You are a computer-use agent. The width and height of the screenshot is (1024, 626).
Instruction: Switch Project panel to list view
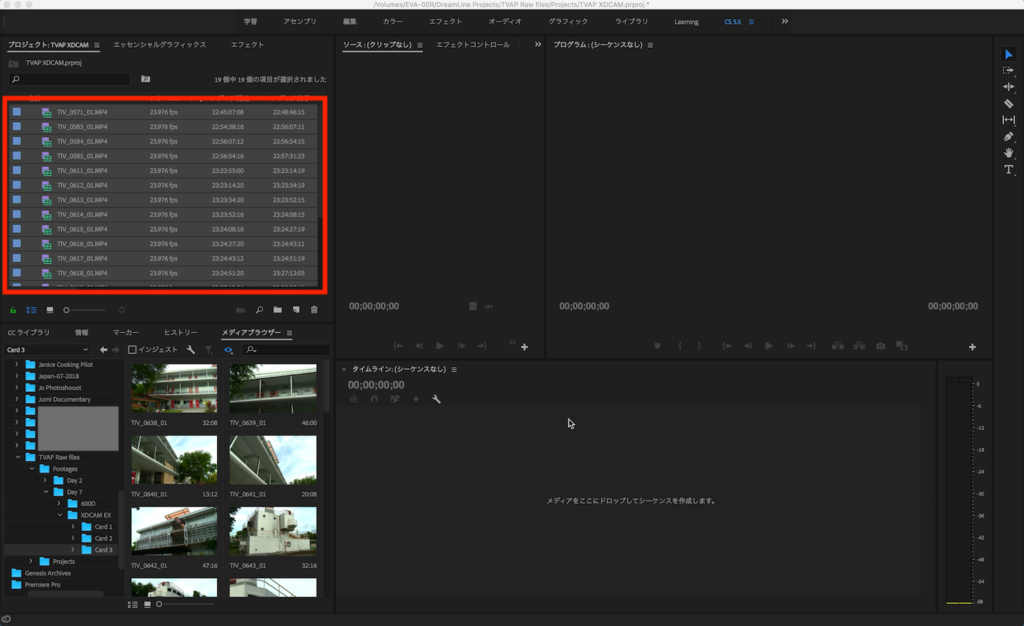point(31,310)
